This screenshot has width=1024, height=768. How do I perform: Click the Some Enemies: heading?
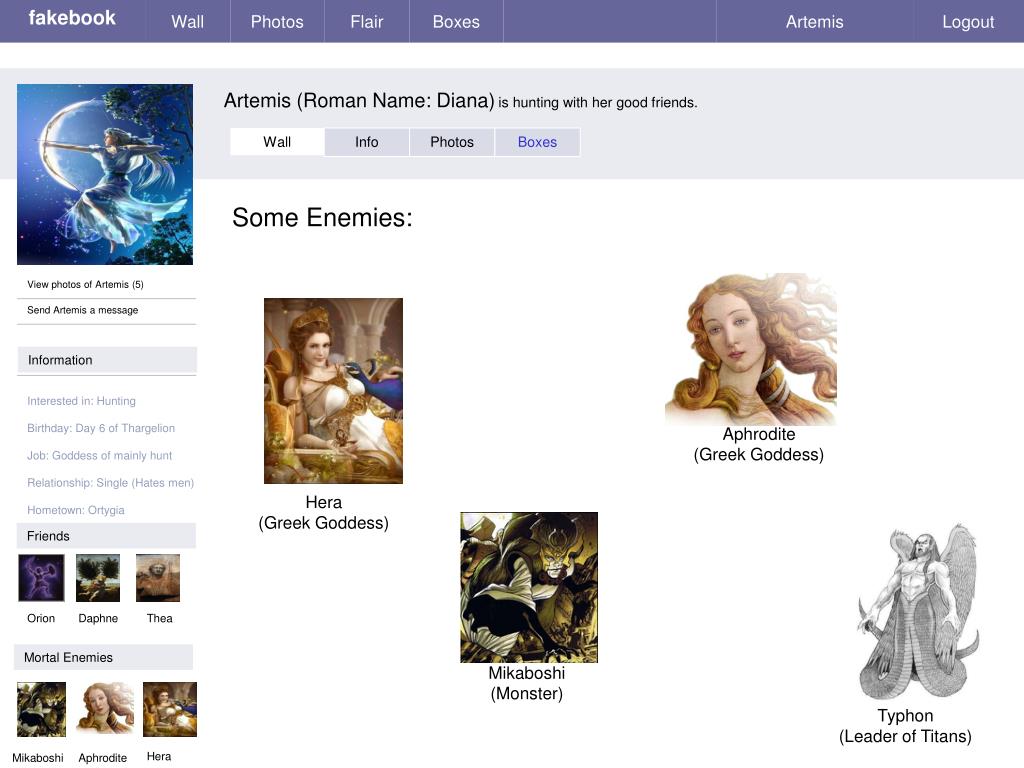tap(323, 217)
